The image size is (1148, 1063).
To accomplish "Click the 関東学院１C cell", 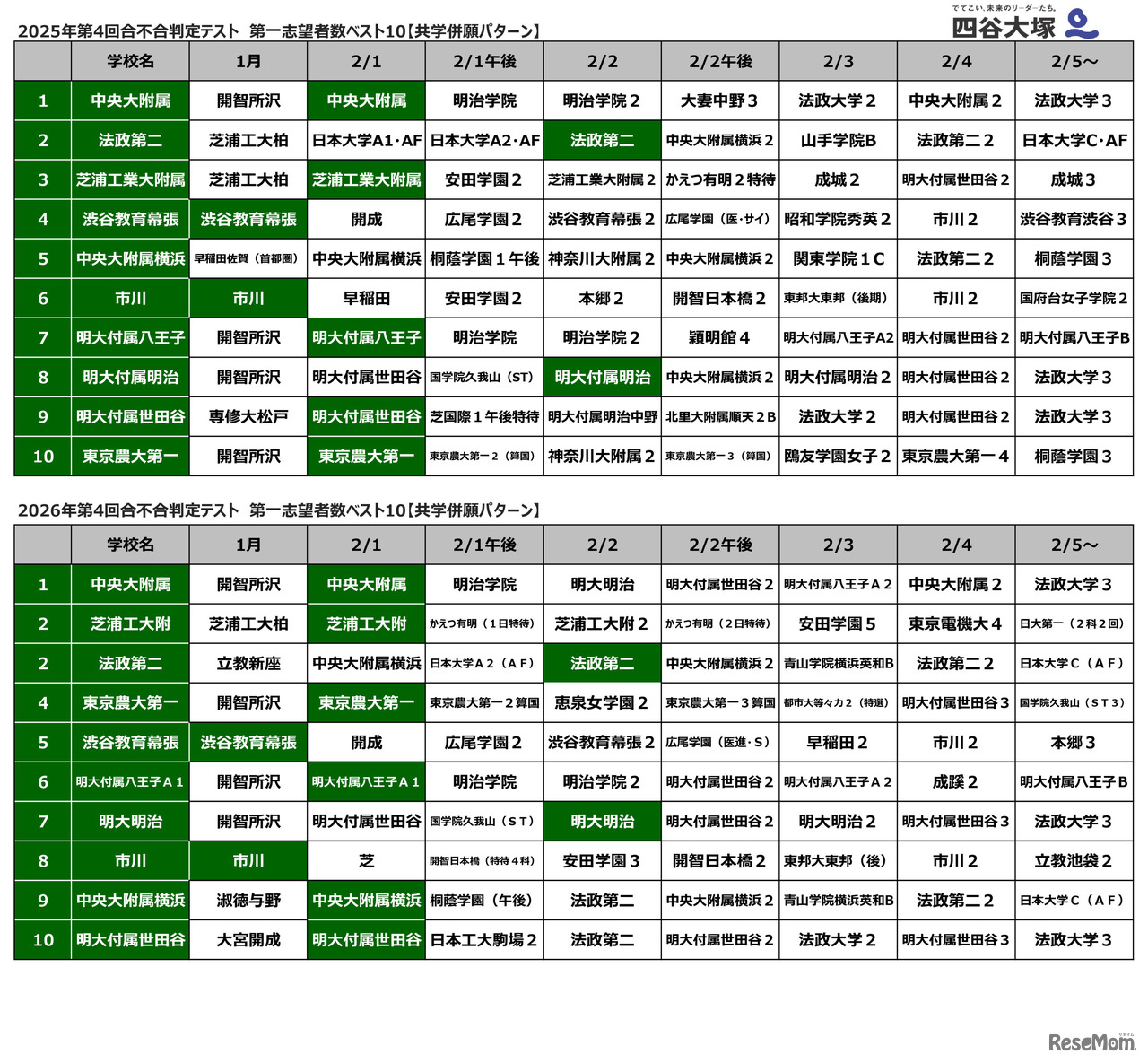I will pyautogui.click(x=839, y=258).
